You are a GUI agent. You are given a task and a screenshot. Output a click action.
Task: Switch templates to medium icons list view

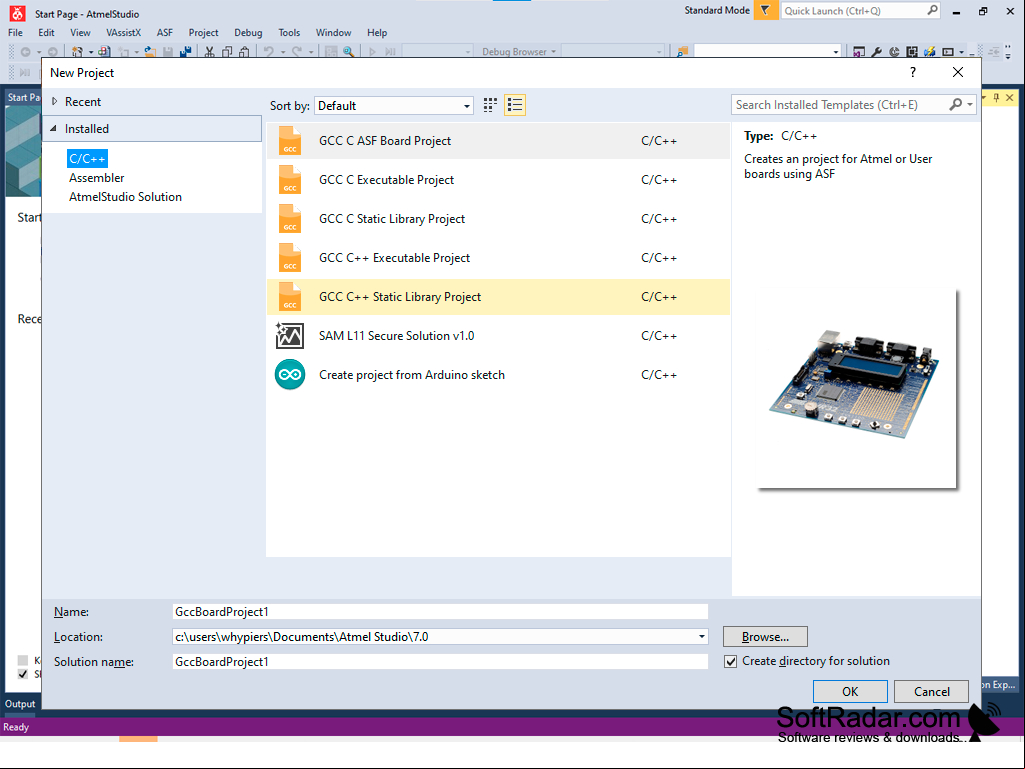tap(515, 105)
